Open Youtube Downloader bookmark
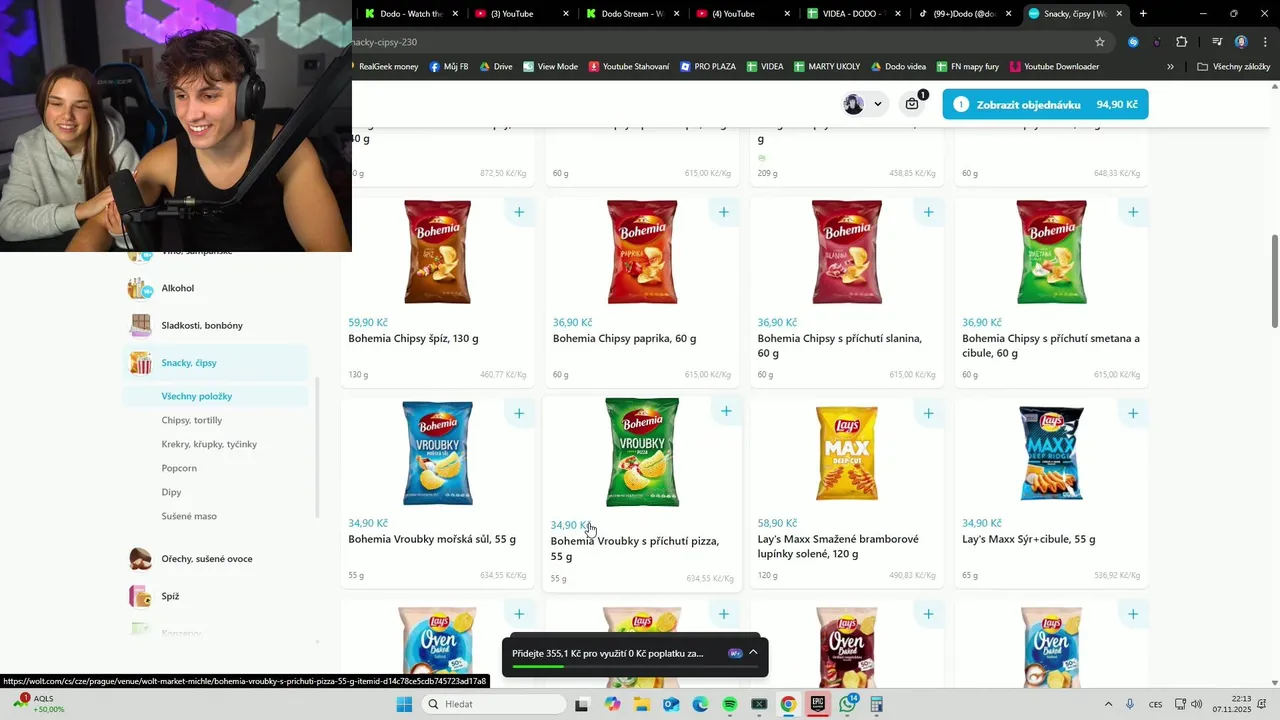This screenshot has height=720, width=1280. point(1054,67)
